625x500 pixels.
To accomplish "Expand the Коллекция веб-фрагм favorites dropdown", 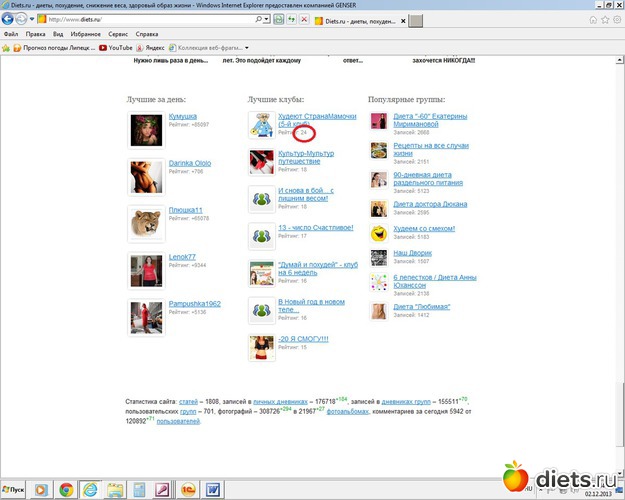I will tap(247, 47).
